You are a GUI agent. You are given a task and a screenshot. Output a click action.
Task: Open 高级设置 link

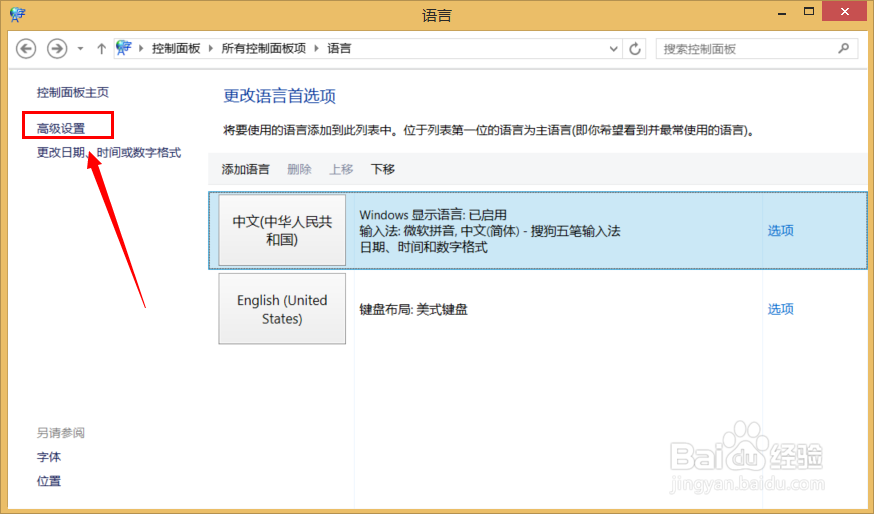tap(61, 128)
